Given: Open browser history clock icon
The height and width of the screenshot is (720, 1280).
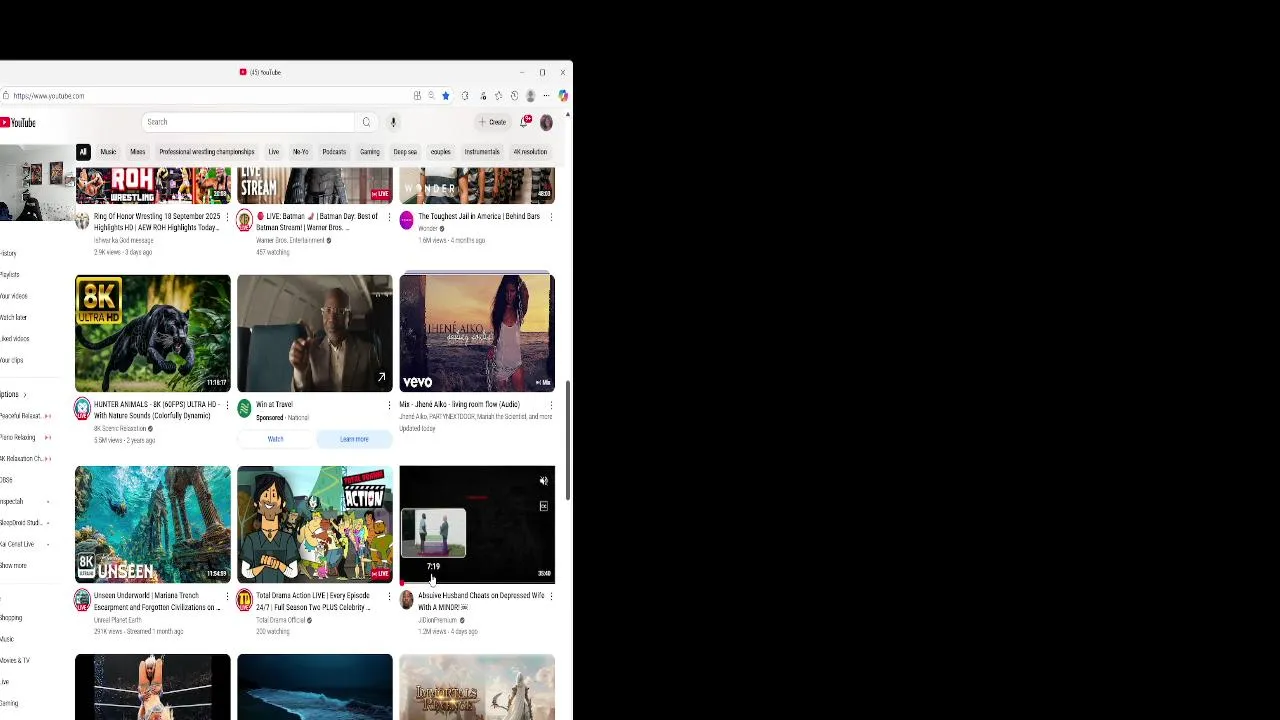Looking at the screenshot, I should [514, 96].
